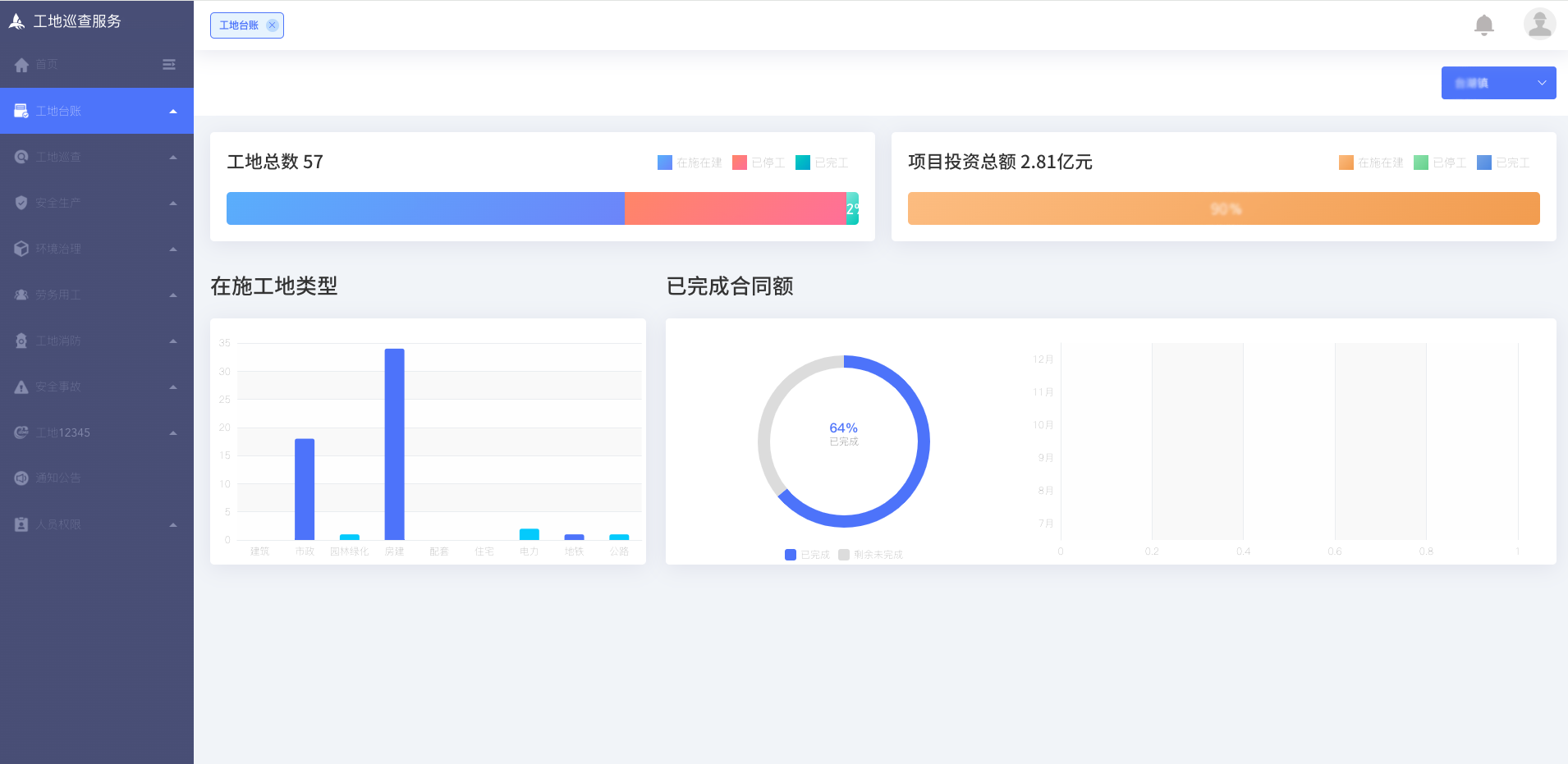
Task: Toggle 在施在建 legend in 项目投资总额 card
Action: click(1371, 162)
